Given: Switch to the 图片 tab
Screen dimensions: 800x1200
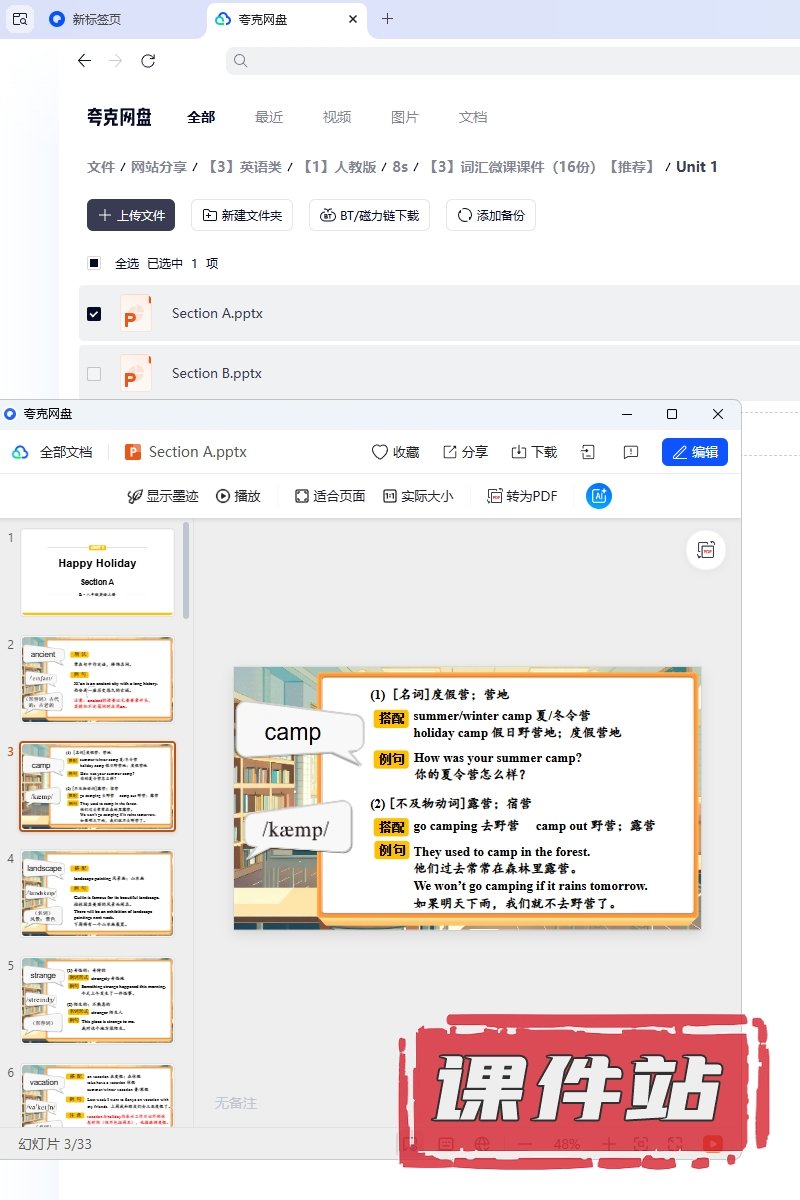Looking at the screenshot, I should [405, 117].
